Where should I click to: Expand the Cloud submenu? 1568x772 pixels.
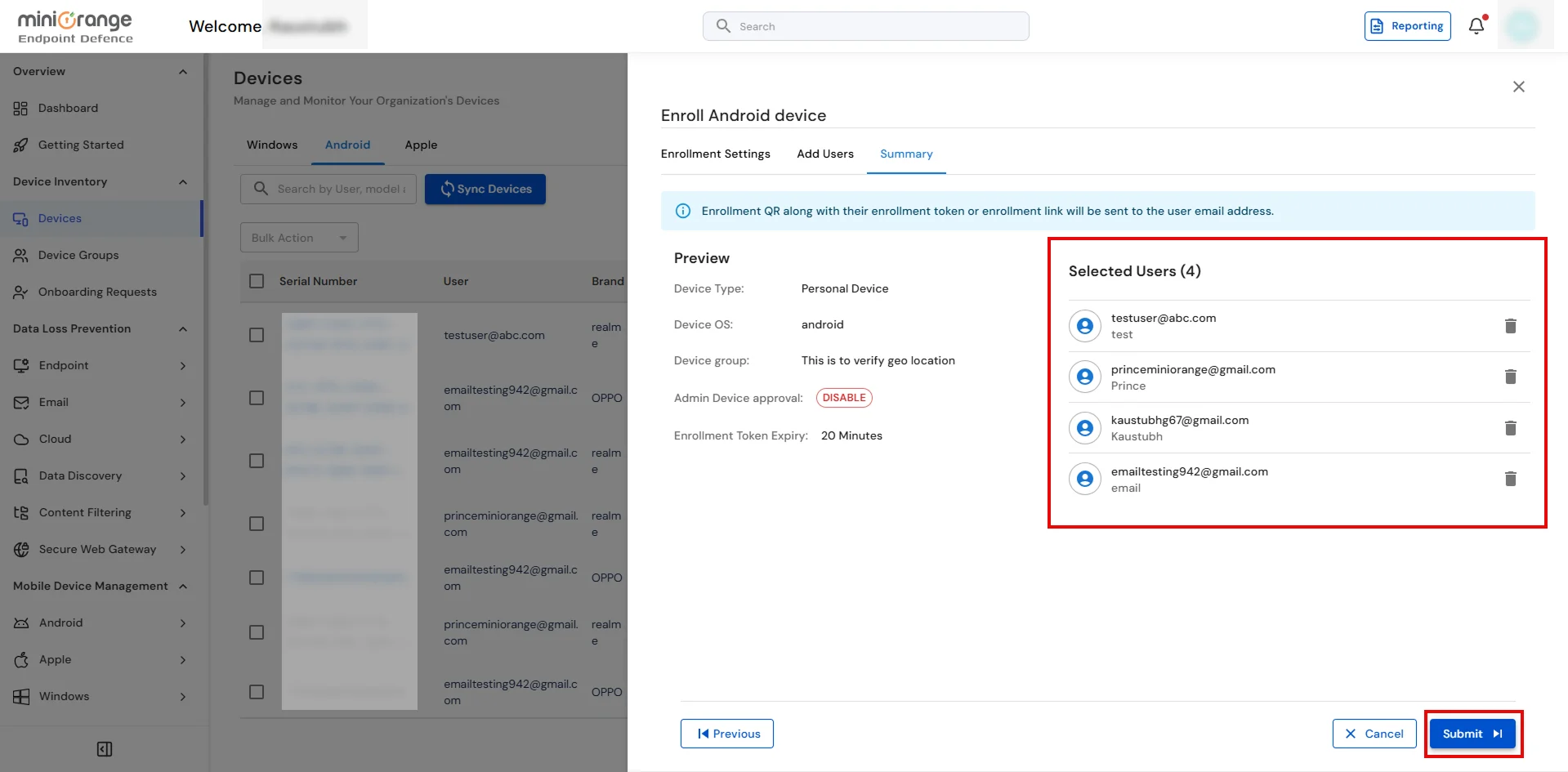(183, 440)
